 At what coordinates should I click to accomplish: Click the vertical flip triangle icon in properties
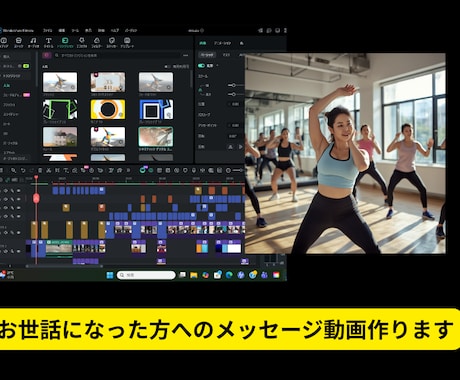coord(240,147)
